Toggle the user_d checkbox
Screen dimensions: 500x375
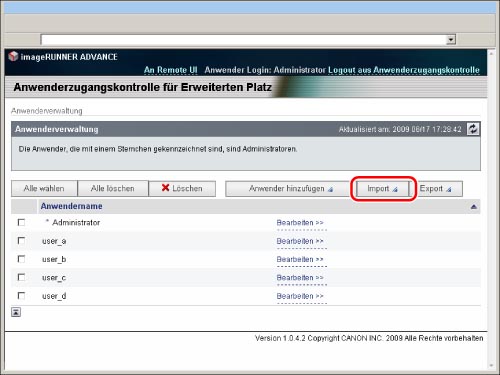(21, 296)
